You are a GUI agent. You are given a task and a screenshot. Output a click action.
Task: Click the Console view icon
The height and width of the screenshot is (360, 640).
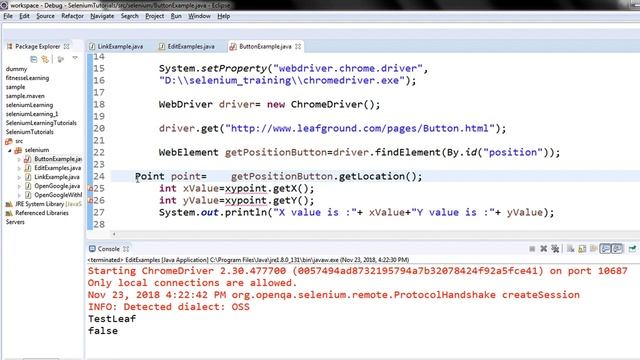point(92,249)
